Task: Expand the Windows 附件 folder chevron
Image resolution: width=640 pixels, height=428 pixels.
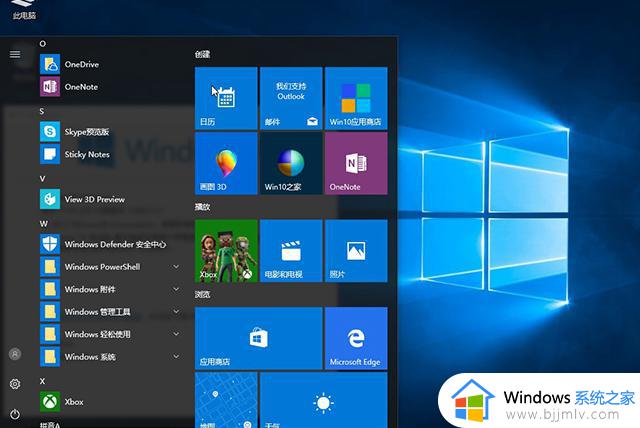Action: pos(176,289)
